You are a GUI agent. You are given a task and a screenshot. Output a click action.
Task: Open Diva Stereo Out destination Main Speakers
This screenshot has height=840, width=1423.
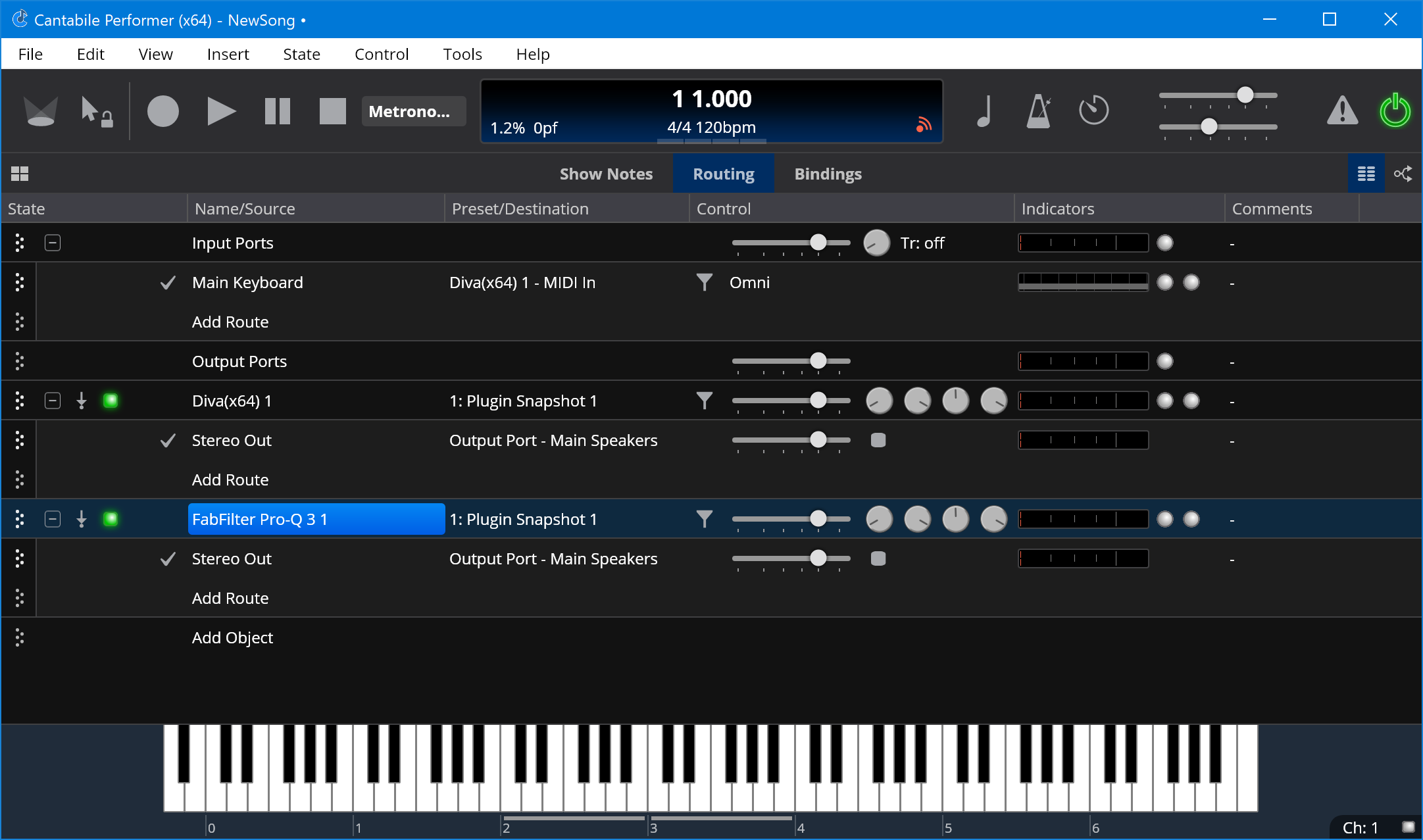click(x=553, y=440)
